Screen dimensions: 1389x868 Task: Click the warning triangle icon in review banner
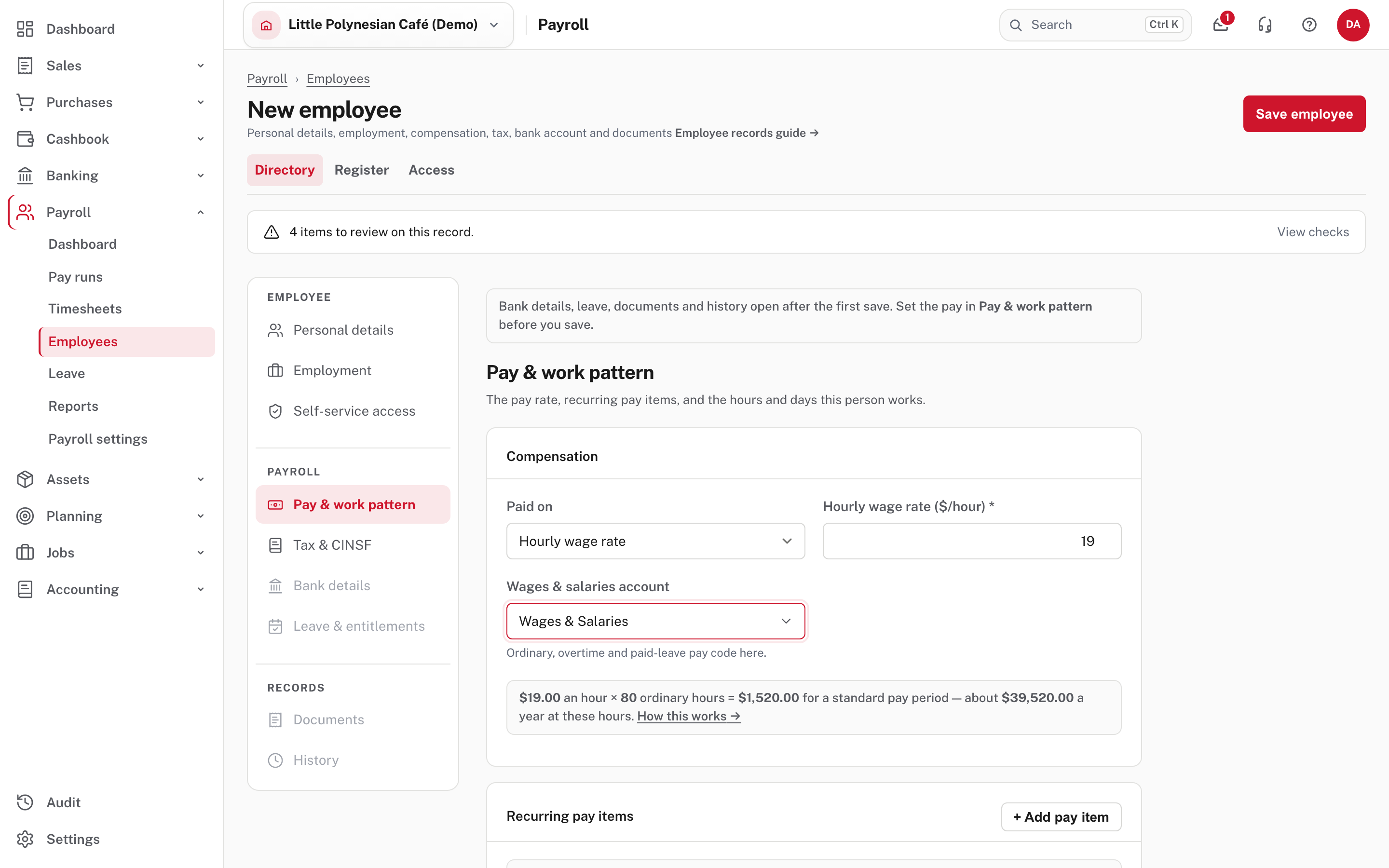coord(272,232)
